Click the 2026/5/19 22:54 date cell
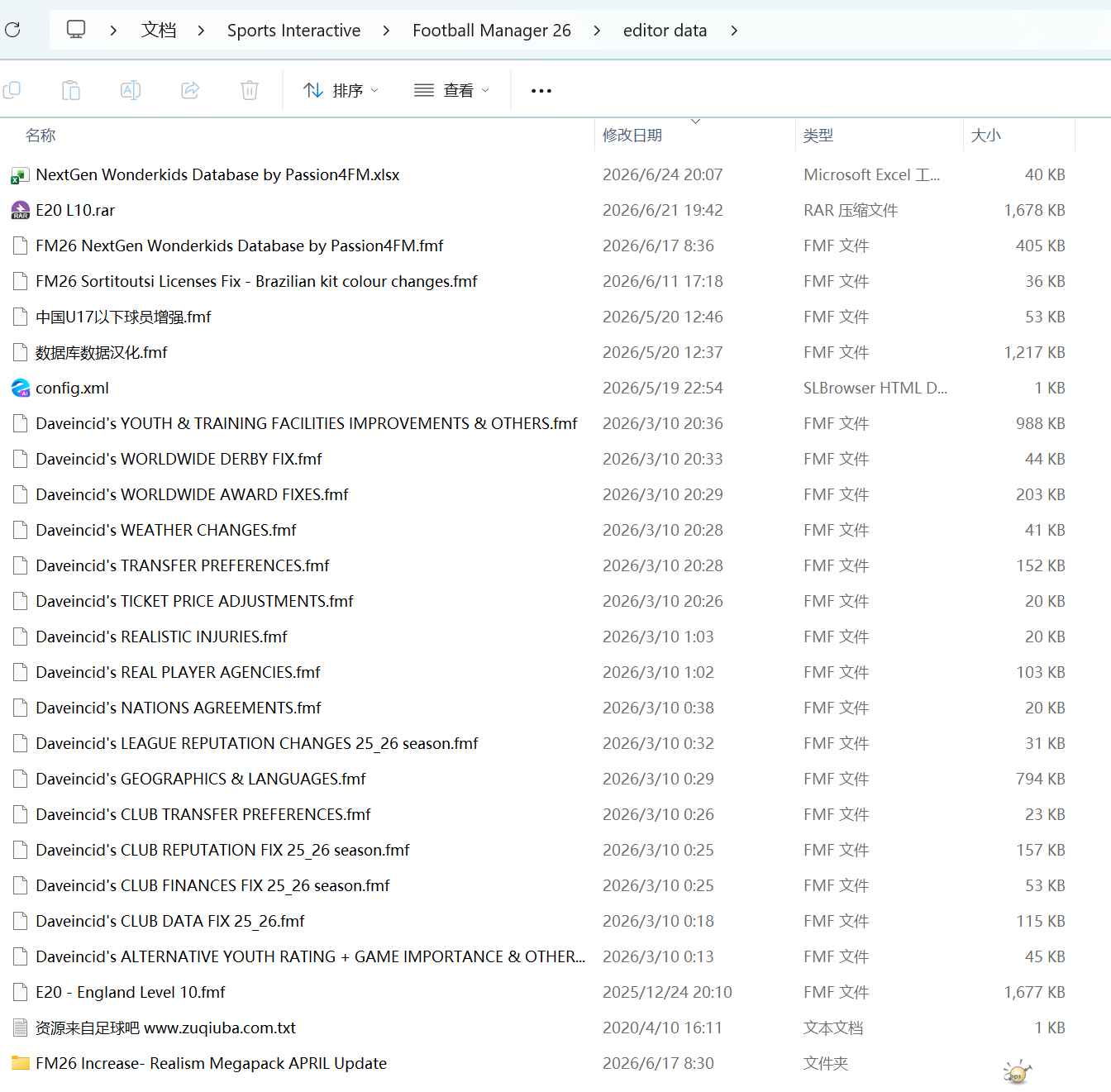The height and width of the screenshot is (1092, 1111). pos(663,389)
